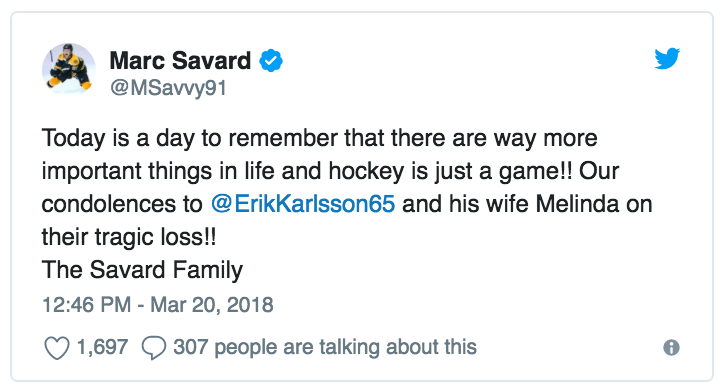Click "The Savard Family" signature line
This screenshot has height=387, width=726.
[142, 270]
